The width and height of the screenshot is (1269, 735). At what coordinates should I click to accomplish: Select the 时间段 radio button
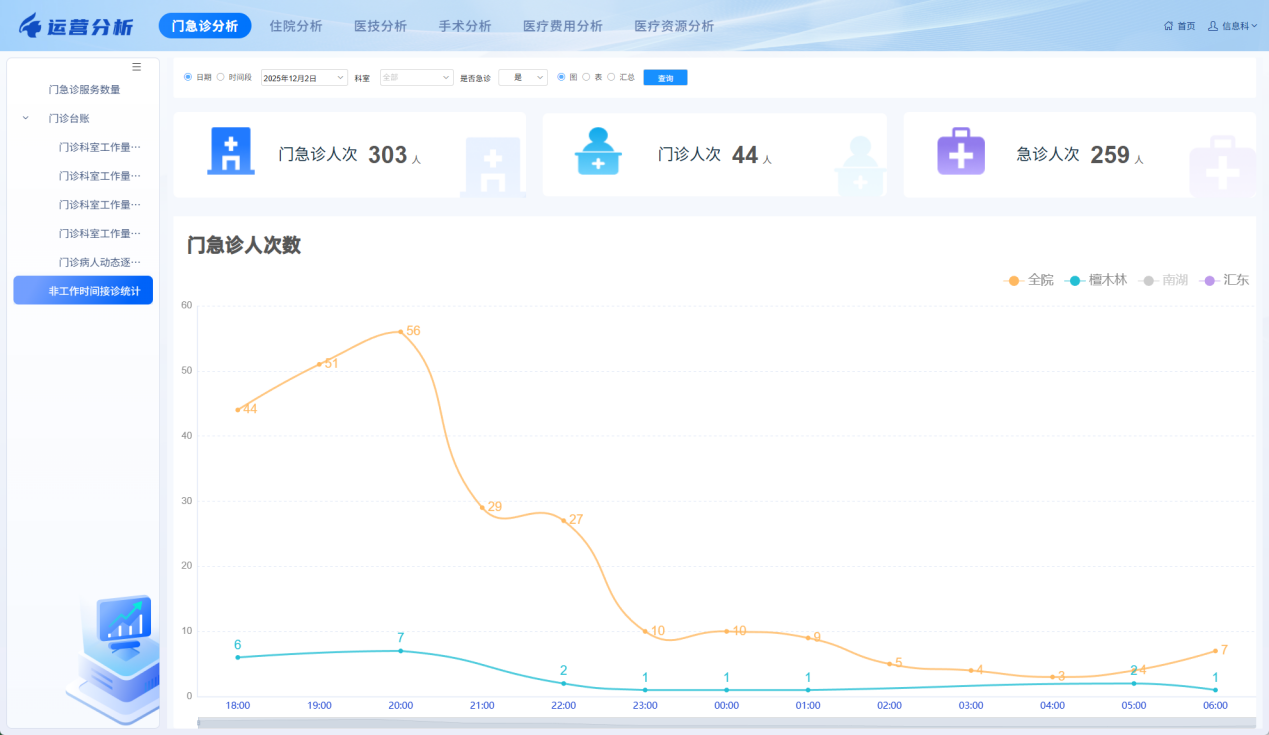[221, 77]
